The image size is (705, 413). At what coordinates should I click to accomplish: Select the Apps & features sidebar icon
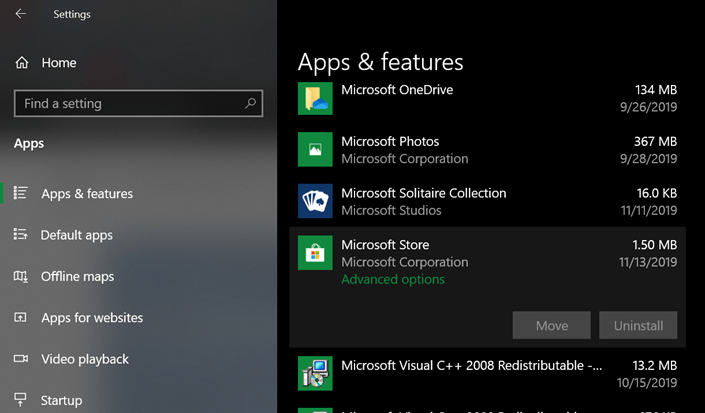click(x=21, y=193)
